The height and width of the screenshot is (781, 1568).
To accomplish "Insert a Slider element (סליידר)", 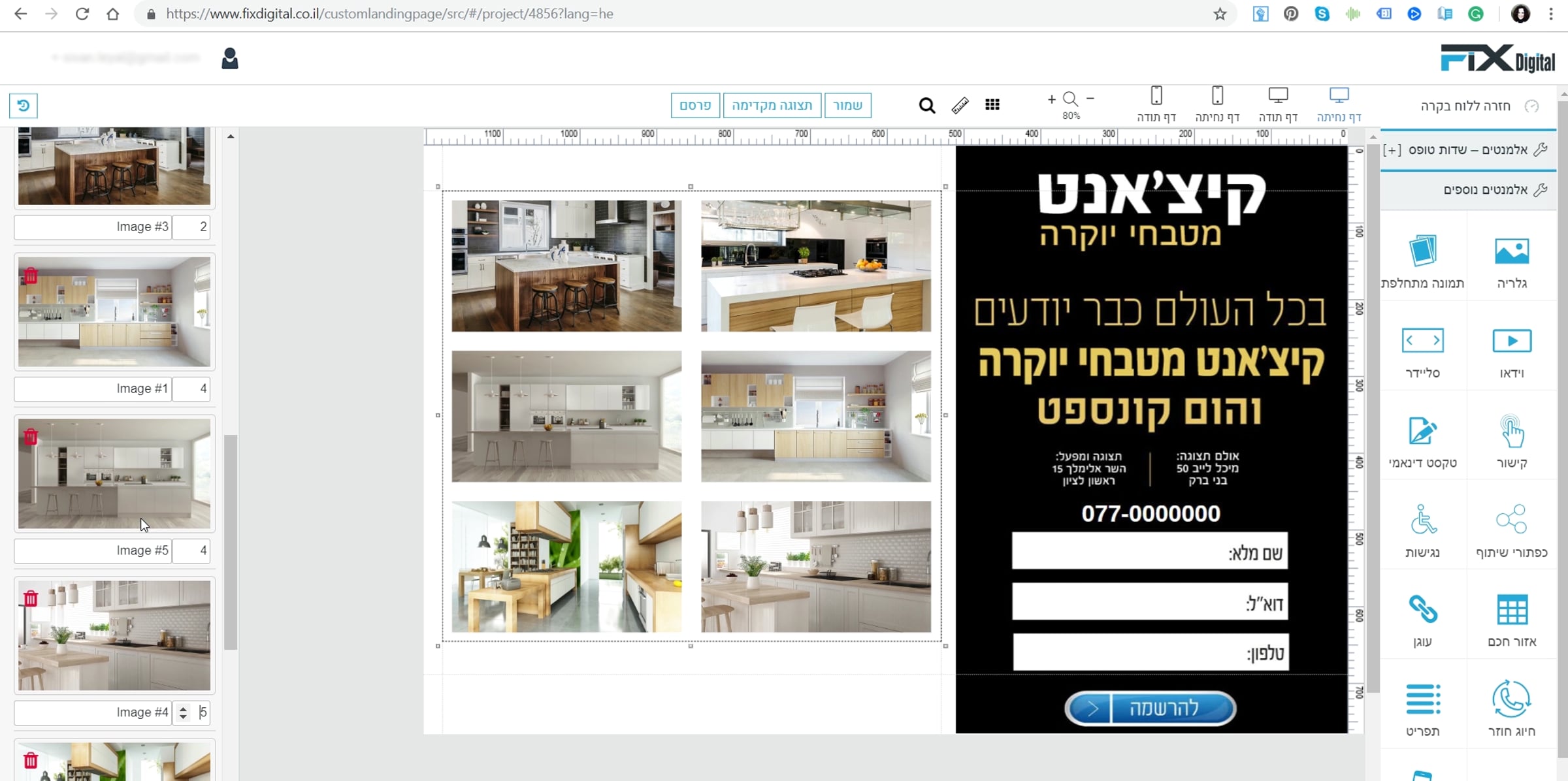I will pyautogui.click(x=1423, y=352).
